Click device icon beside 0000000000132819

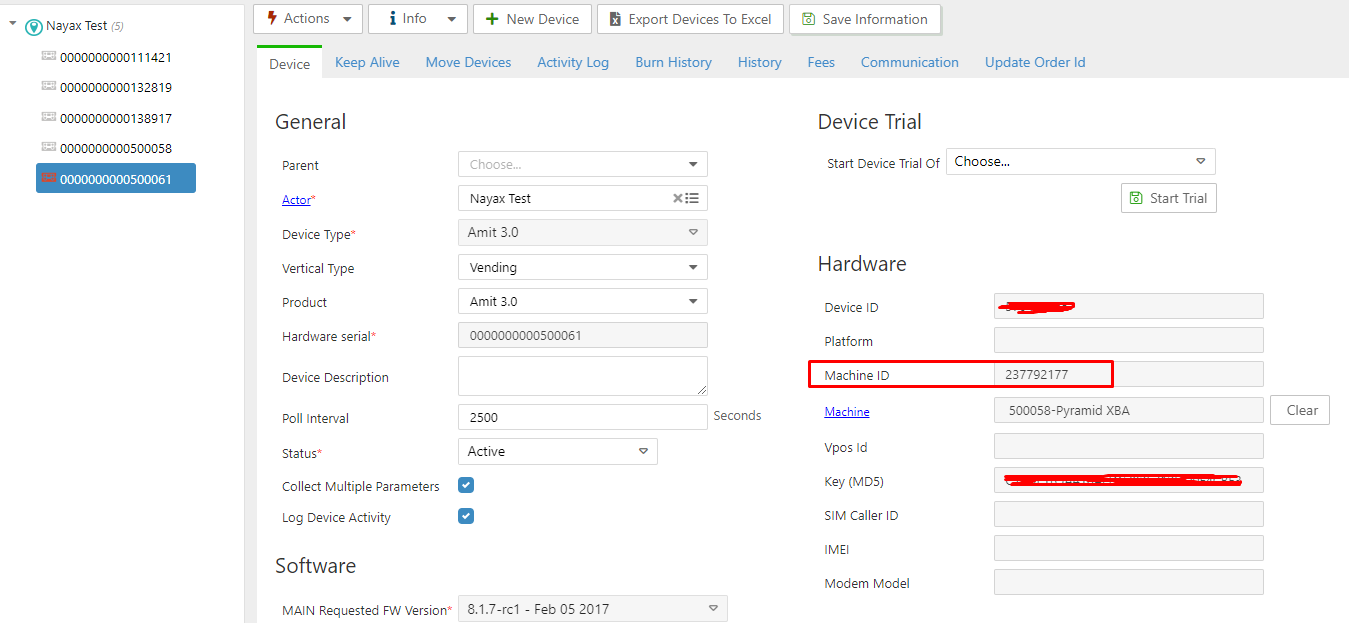click(48, 87)
